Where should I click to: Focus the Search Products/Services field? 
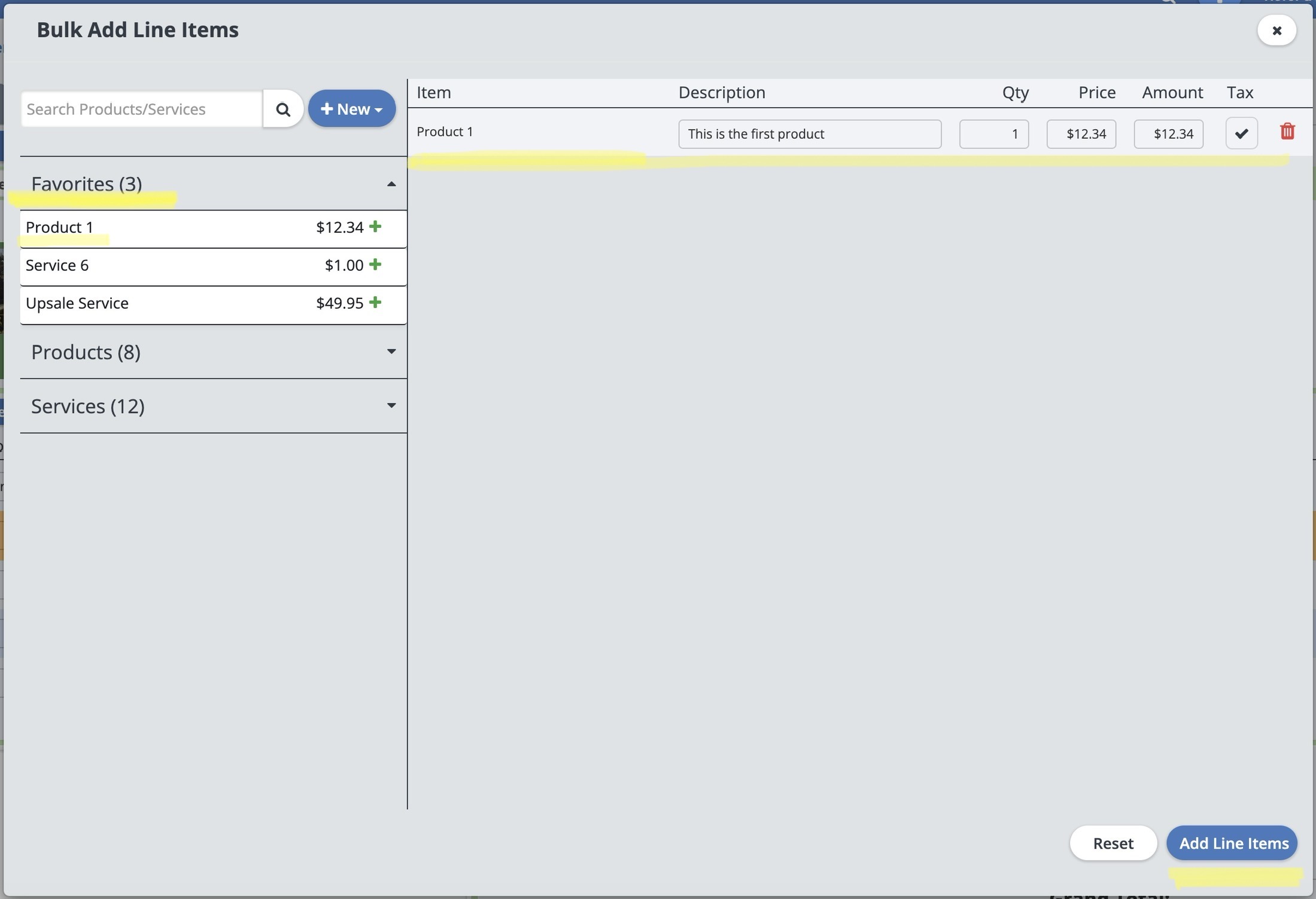pos(141,109)
